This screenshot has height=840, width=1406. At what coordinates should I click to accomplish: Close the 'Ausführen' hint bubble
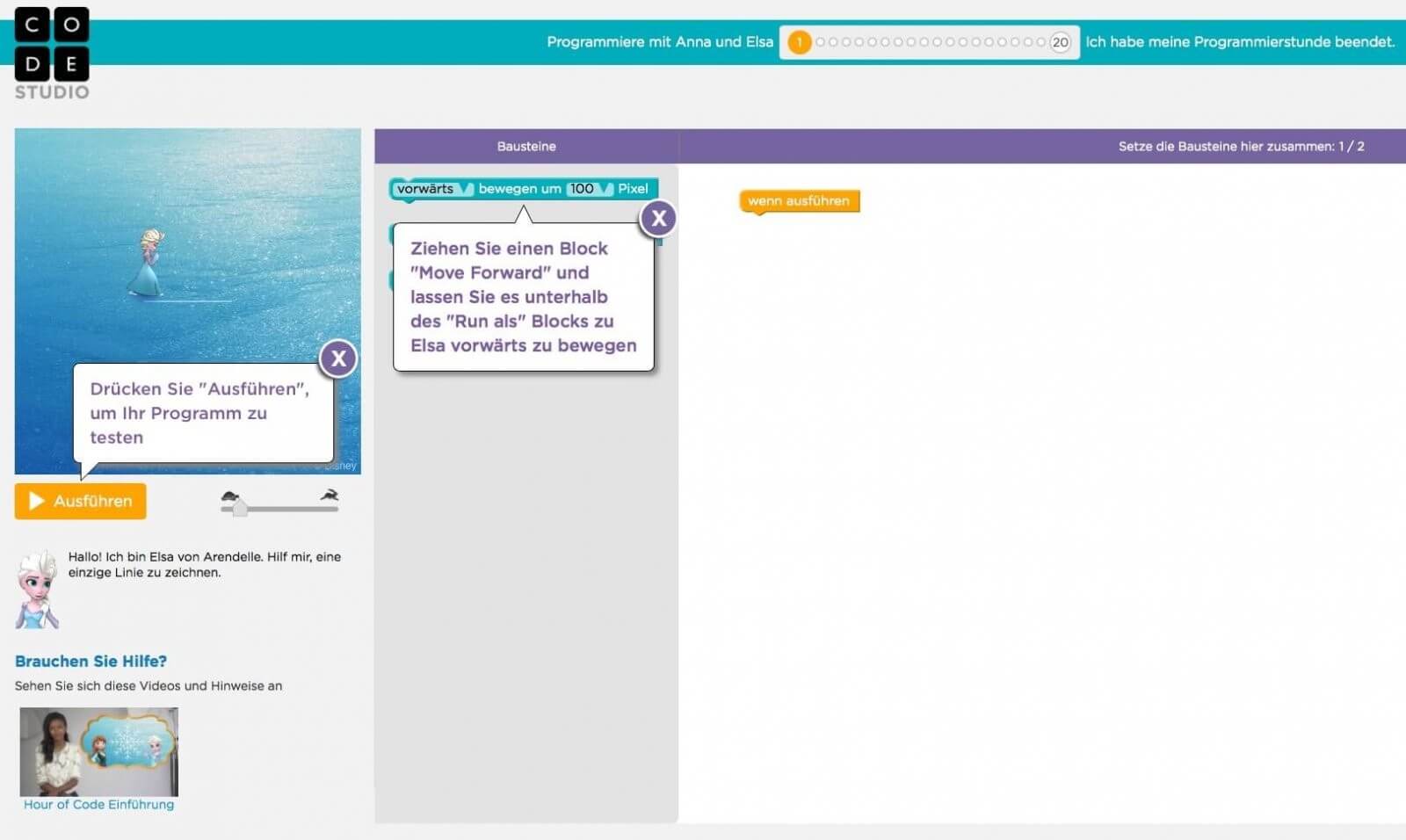(338, 358)
